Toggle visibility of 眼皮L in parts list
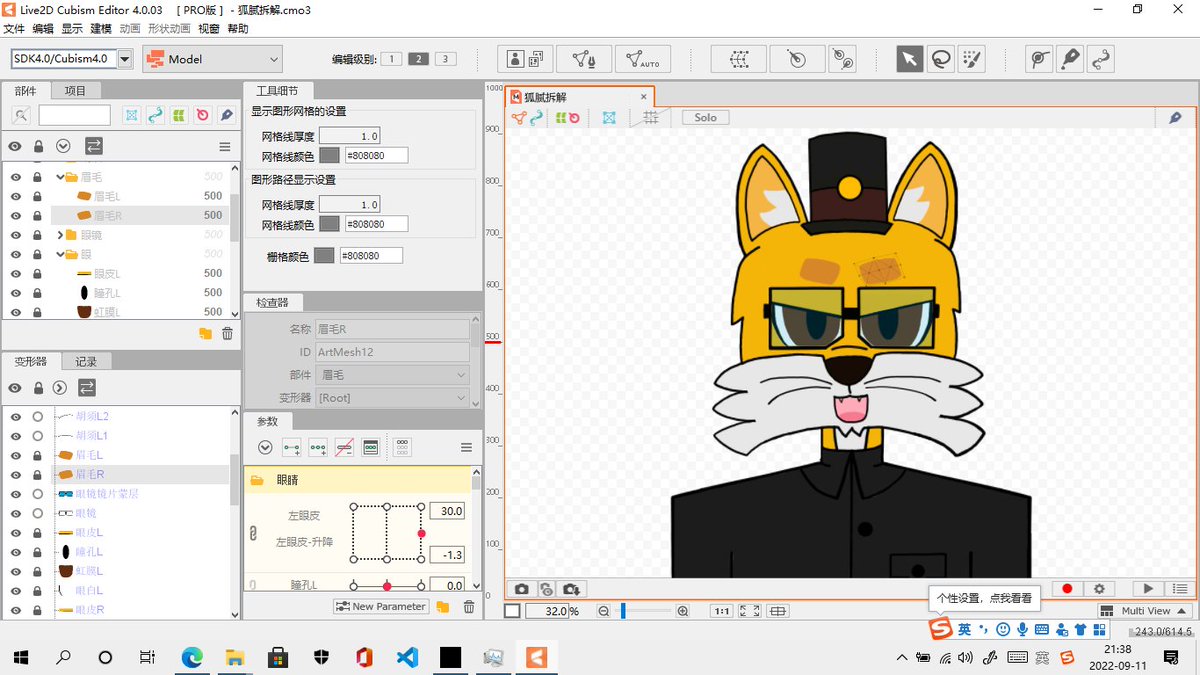This screenshot has width=1200, height=675. [x=16, y=273]
